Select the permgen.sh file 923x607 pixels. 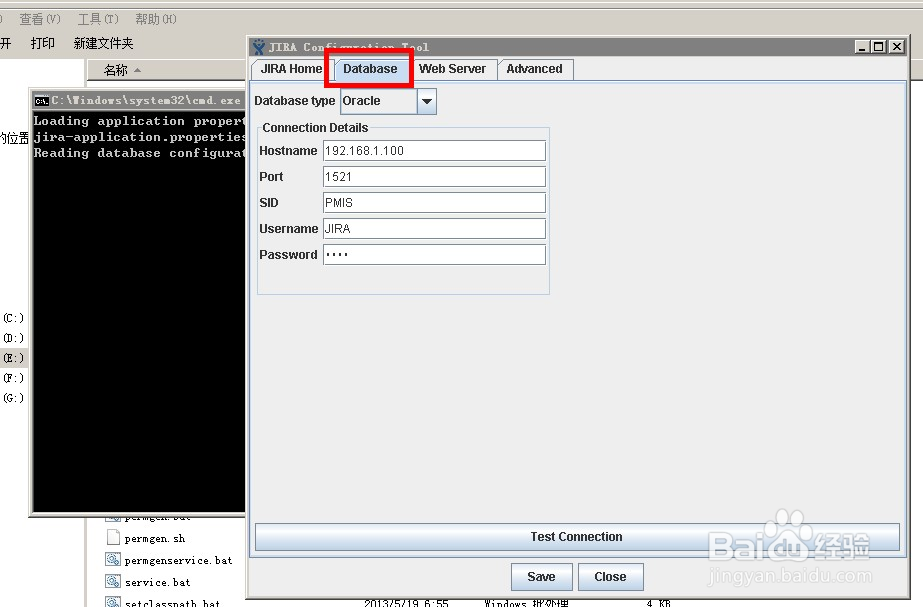pyautogui.click(x=155, y=538)
